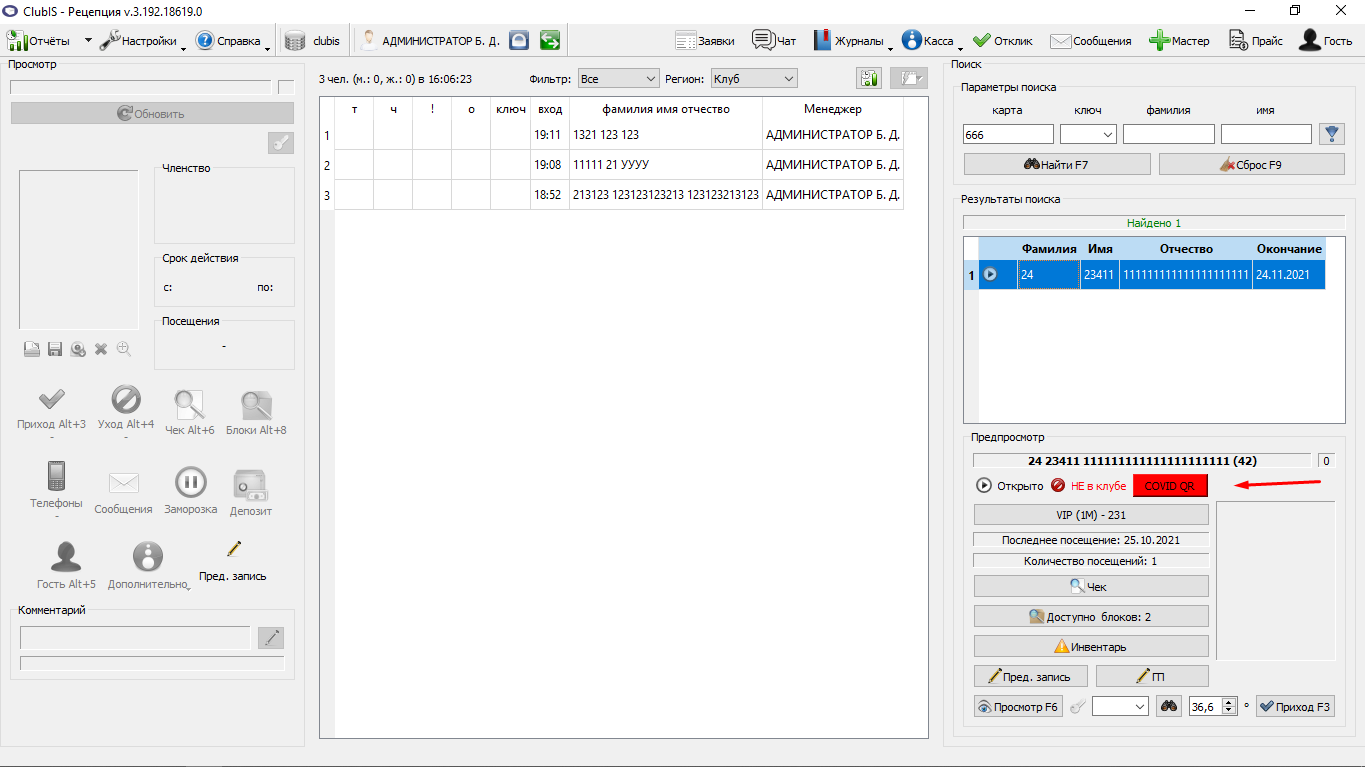1365x767 pixels.
Task: Click the red COVID QR button
Action: [x=1170, y=486]
